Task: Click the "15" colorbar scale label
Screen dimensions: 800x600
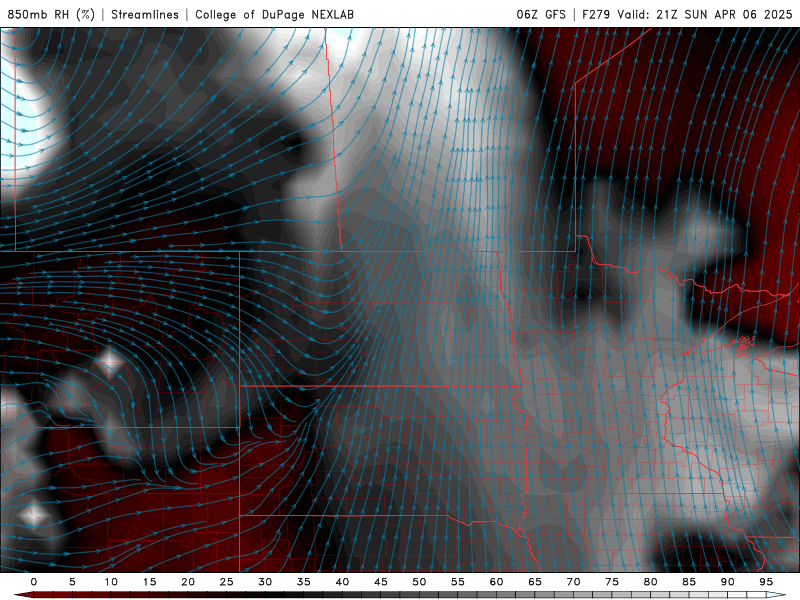Action: (x=149, y=582)
